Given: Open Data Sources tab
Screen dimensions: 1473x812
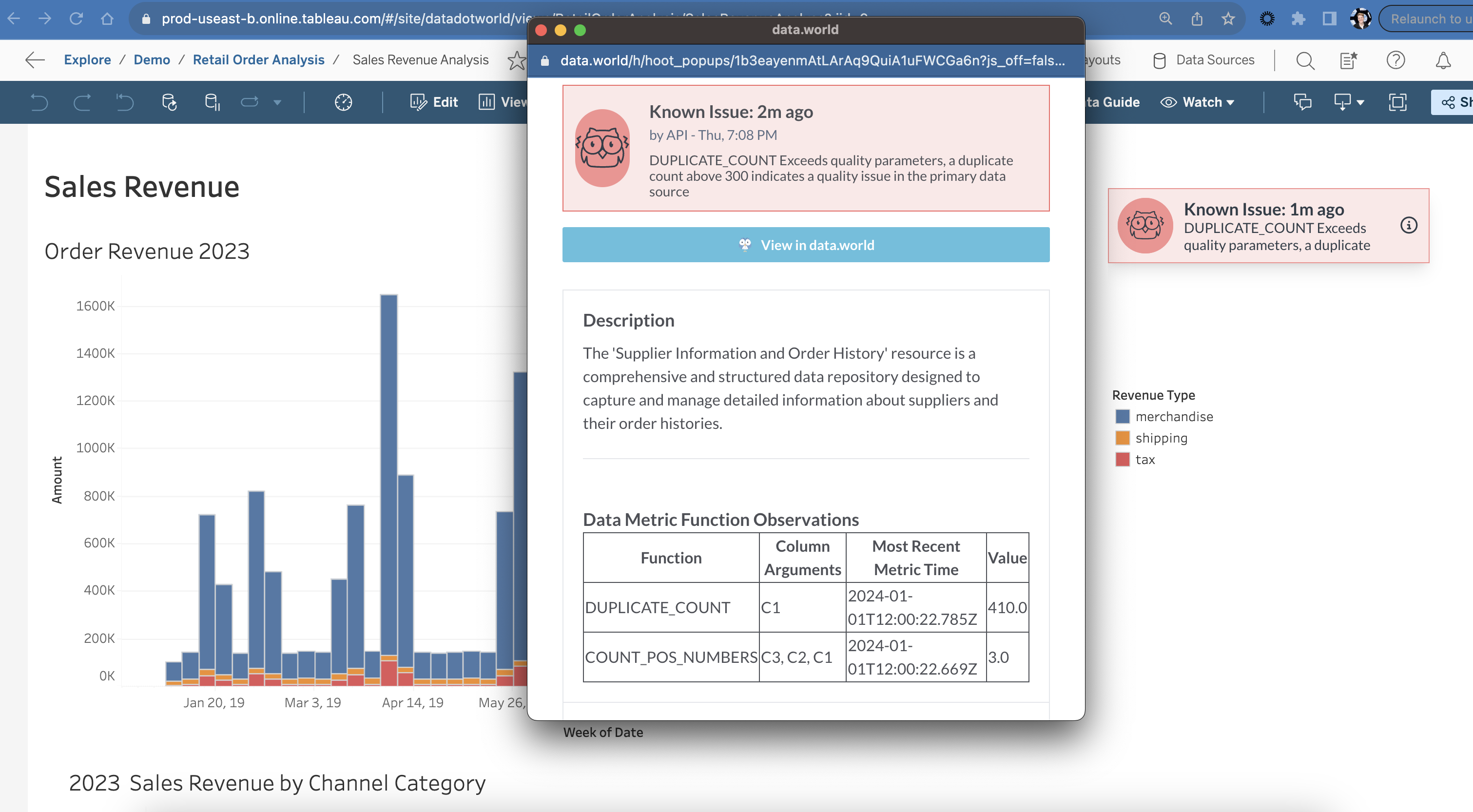Looking at the screenshot, I should pos(1203,60).
